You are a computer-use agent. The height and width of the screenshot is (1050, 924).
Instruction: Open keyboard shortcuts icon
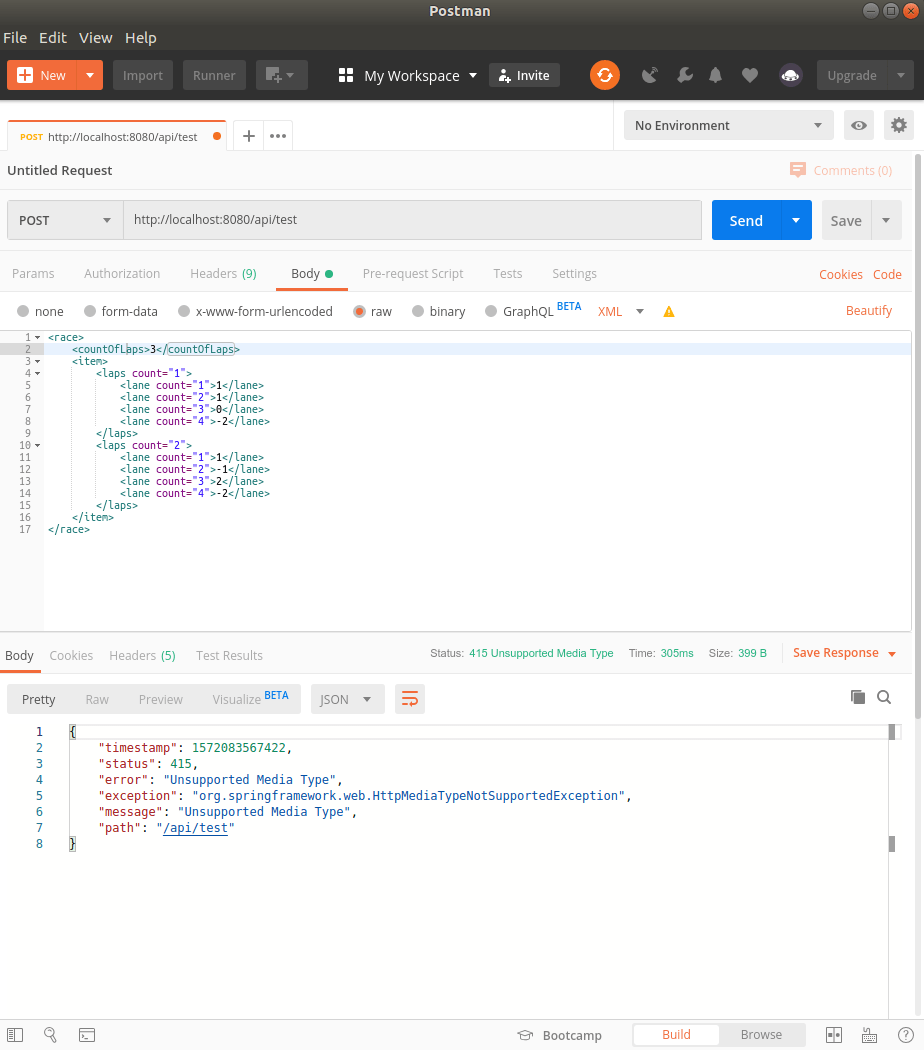(x=869, y=1035)
